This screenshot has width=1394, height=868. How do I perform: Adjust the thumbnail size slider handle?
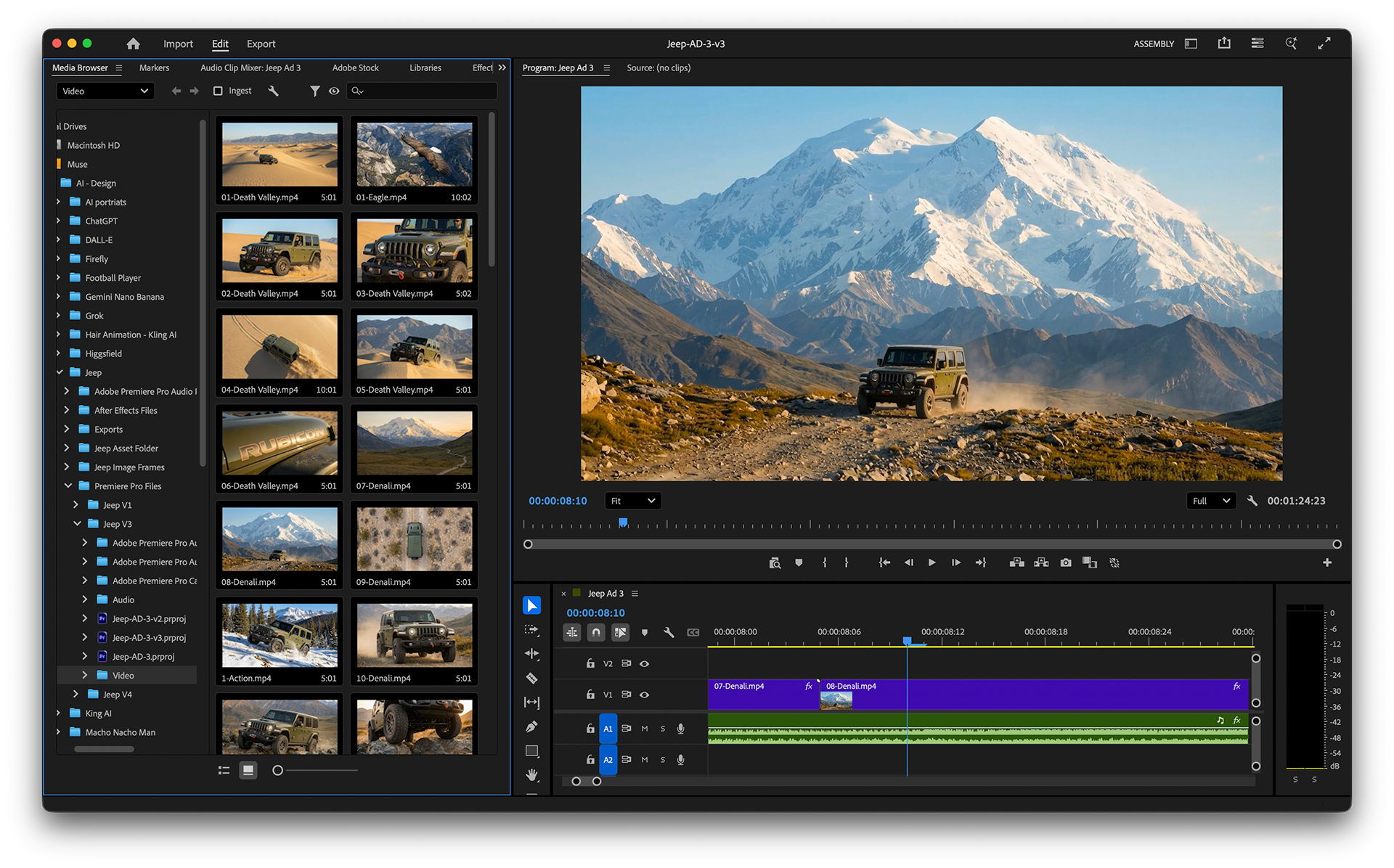pyautogui.click(x=277, y=770)
